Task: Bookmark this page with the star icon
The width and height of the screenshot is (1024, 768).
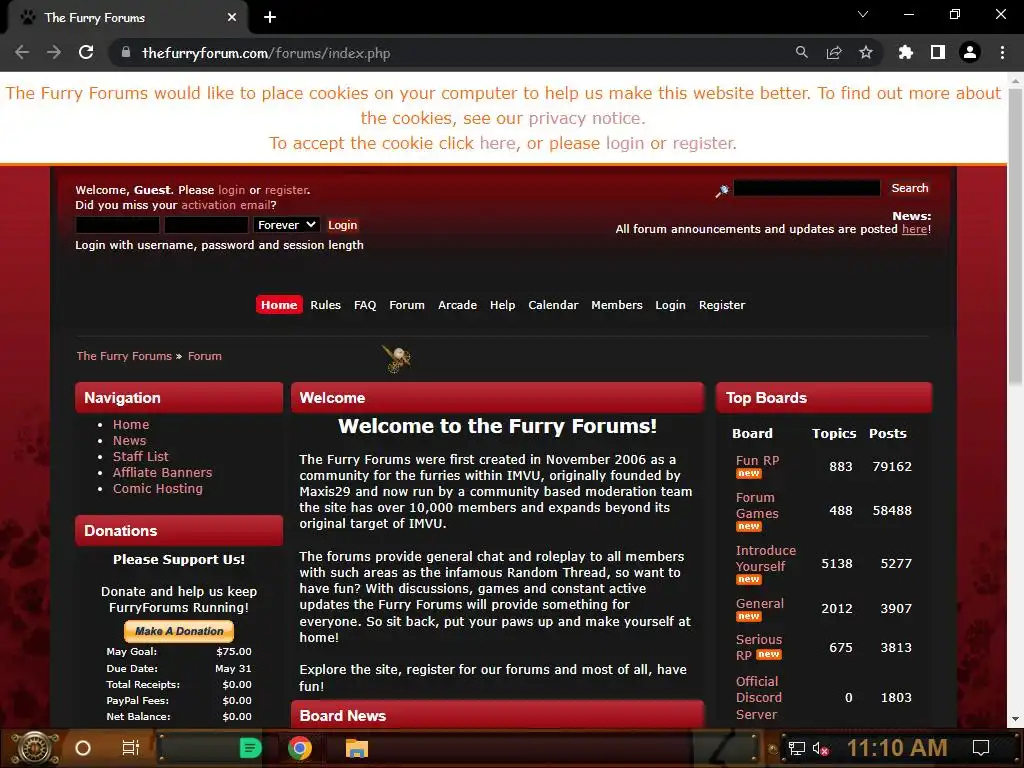Action: [x=866, y=52]
